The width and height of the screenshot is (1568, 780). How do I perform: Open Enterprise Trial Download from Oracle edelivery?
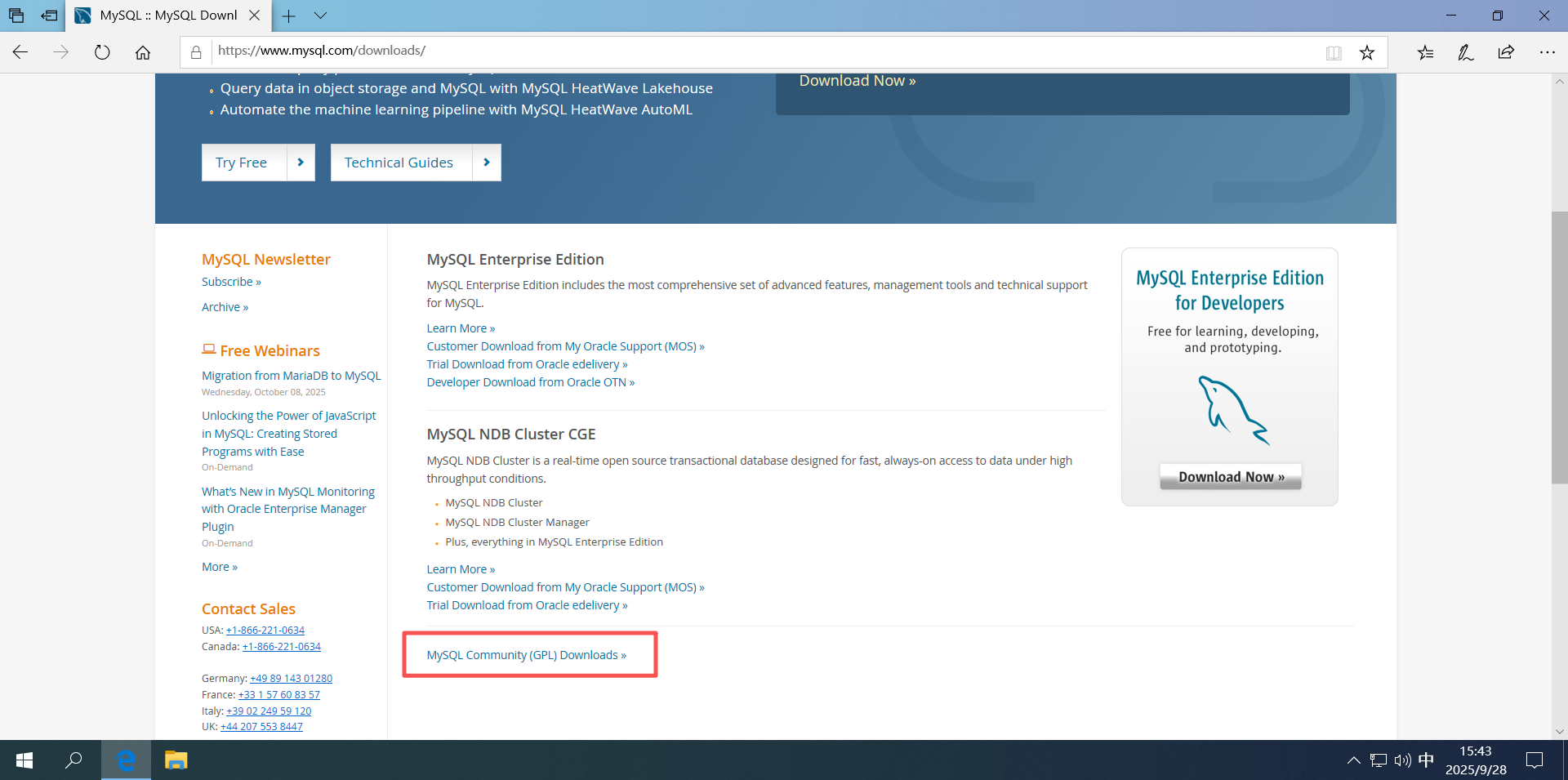click(527, 364)
